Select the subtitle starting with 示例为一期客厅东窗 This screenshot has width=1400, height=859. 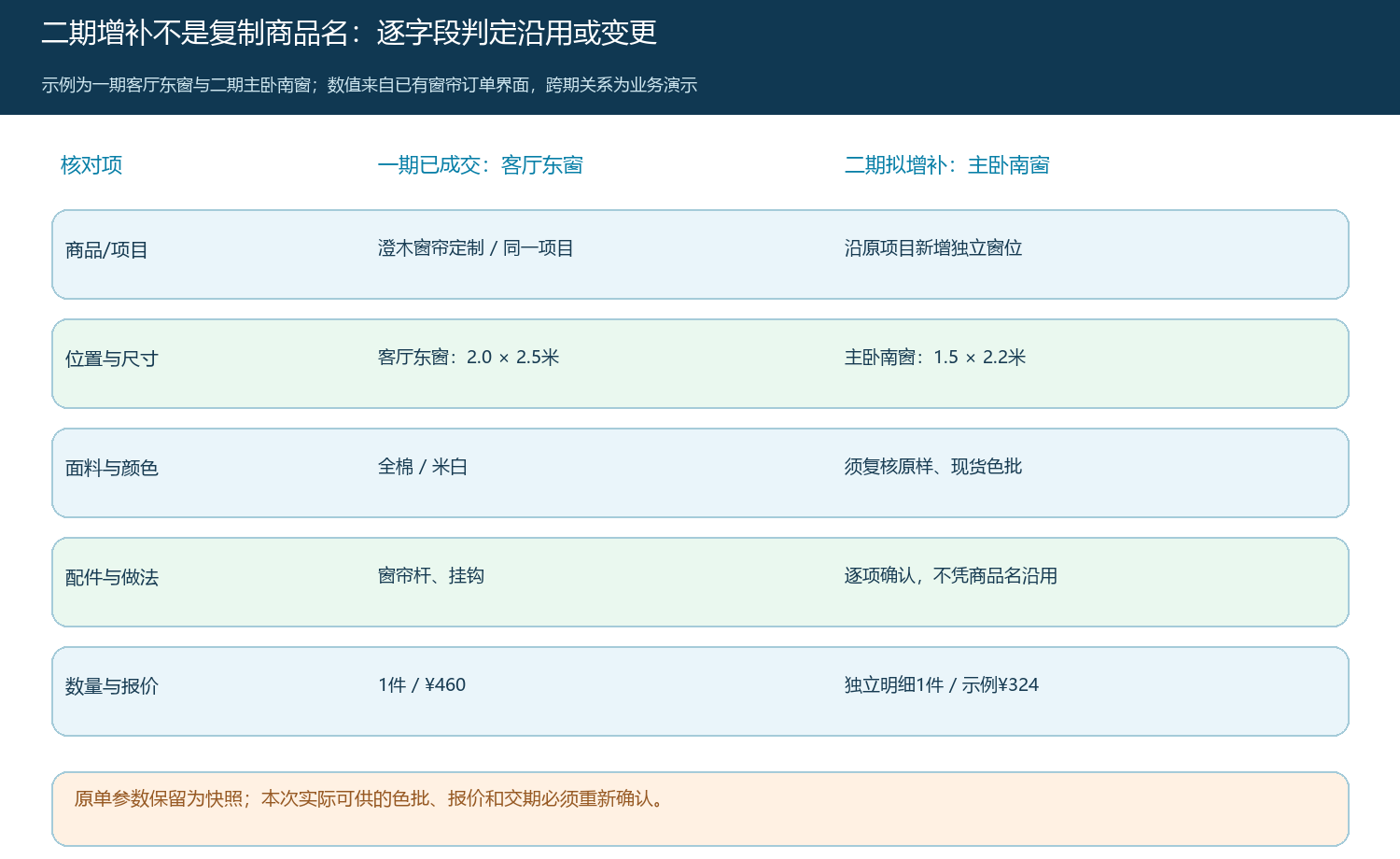370,85
